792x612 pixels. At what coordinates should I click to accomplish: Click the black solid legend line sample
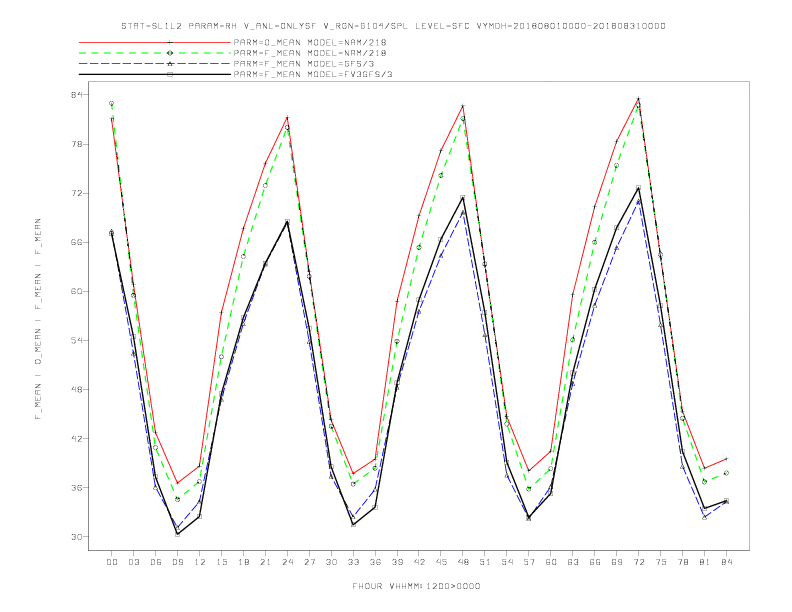[x=155, y=74]
